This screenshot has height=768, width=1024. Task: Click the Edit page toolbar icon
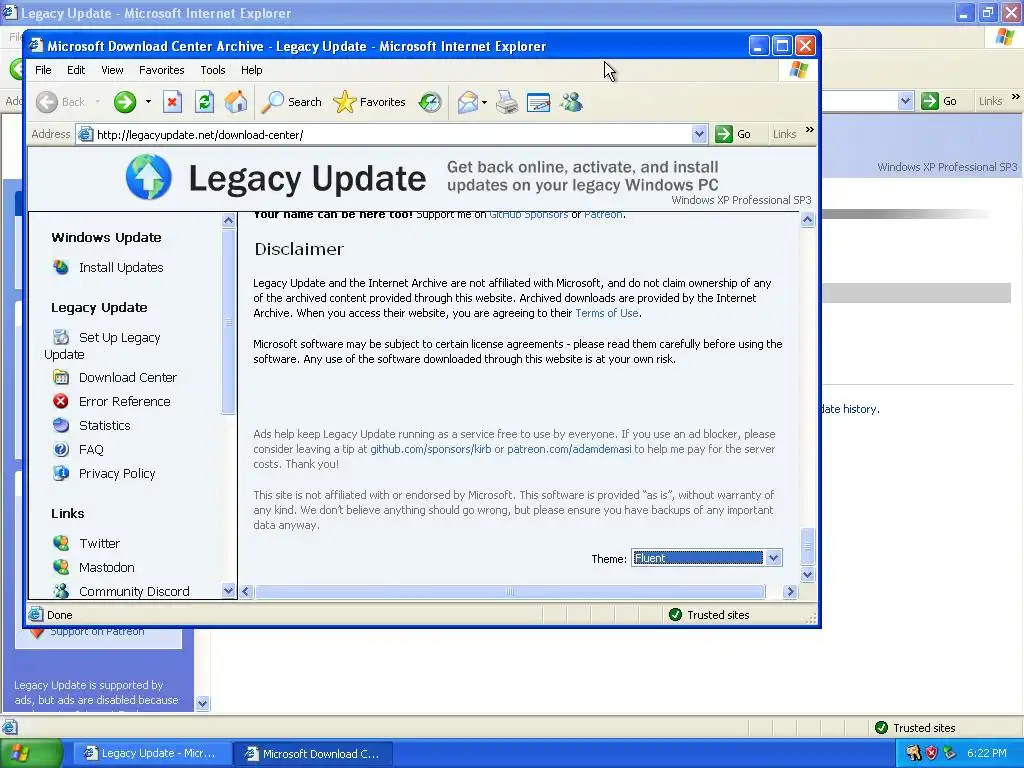(538, 103)
